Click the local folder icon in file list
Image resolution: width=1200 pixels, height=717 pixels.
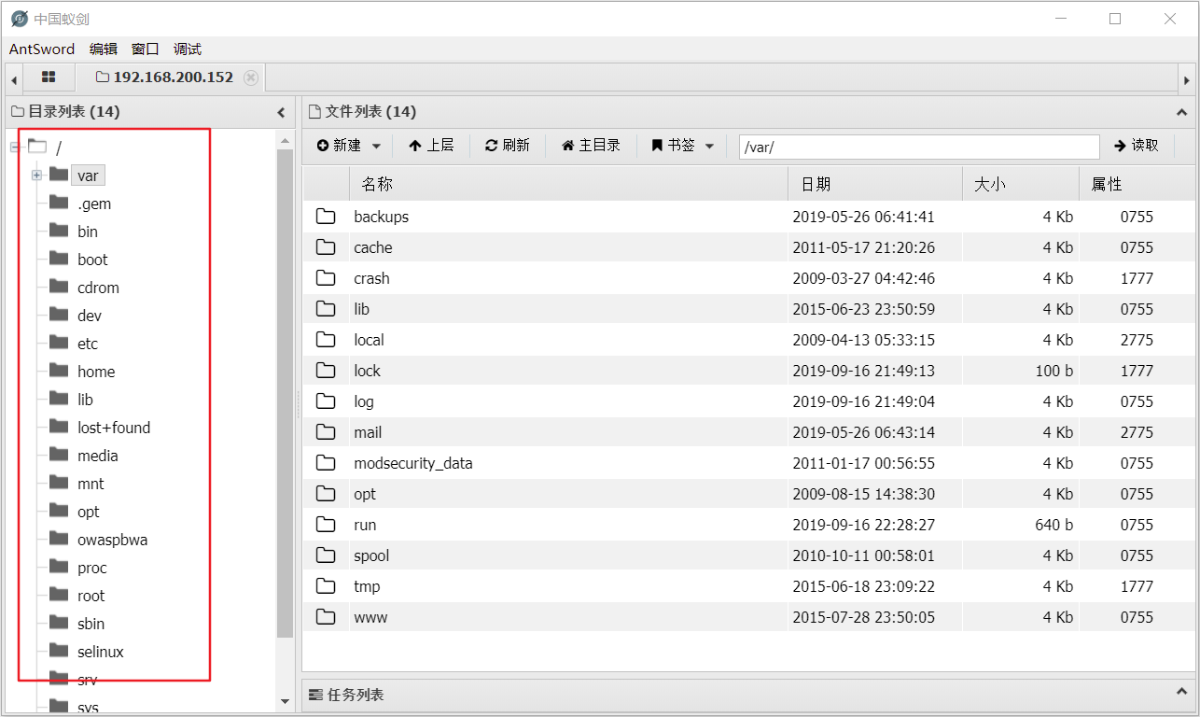tap(325, 340)
